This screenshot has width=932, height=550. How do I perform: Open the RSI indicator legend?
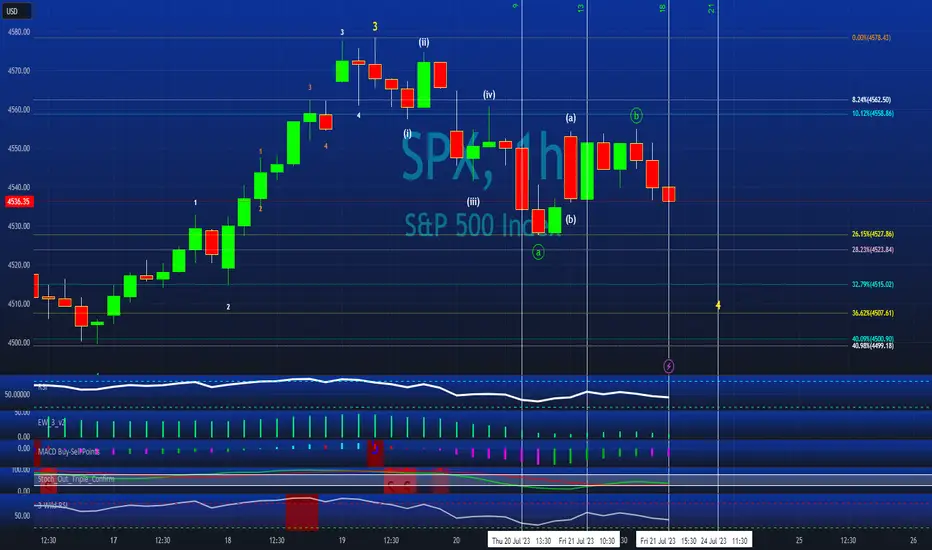42,387
